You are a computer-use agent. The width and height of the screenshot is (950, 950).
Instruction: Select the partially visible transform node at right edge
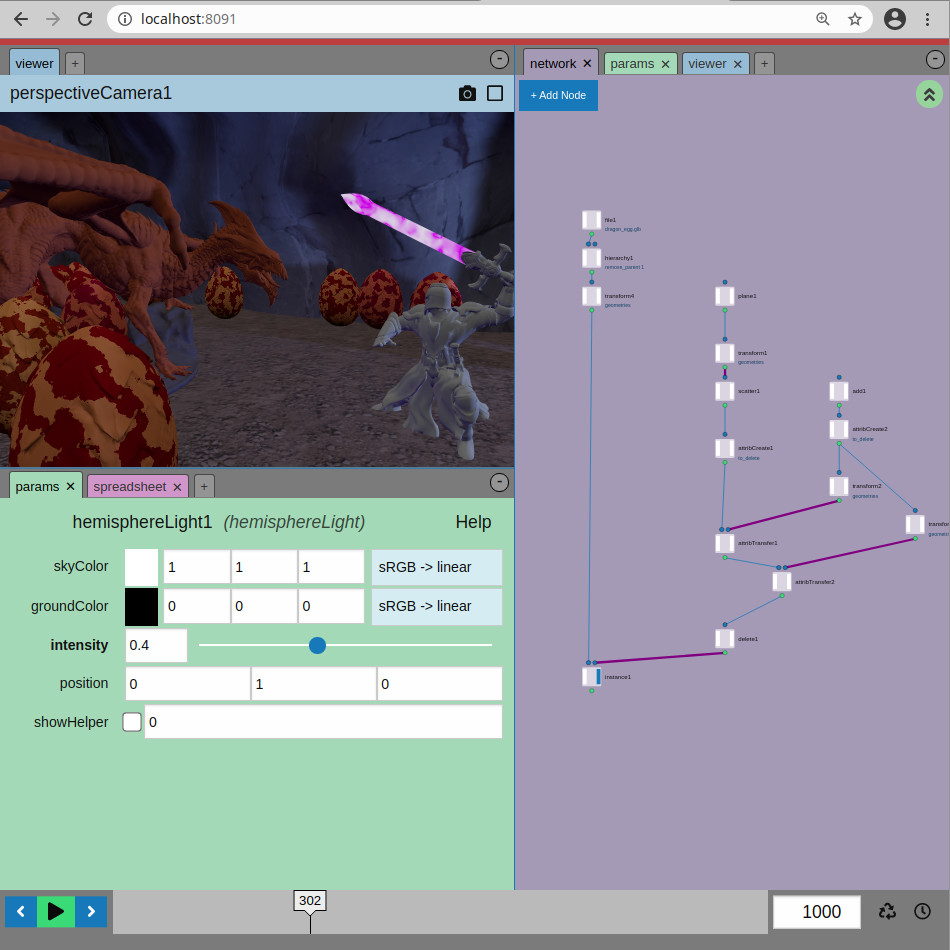[915, 525]
